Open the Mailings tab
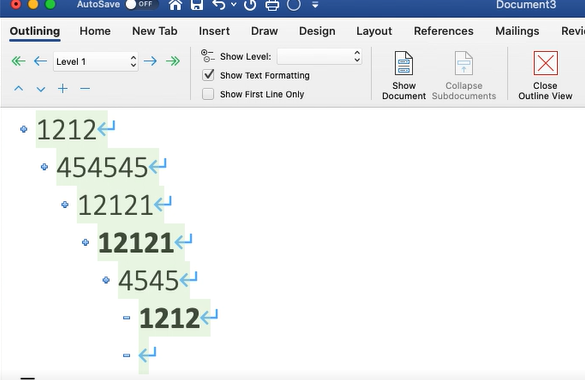The width and height of the screenshot is (585, 380). pos(517,31)
